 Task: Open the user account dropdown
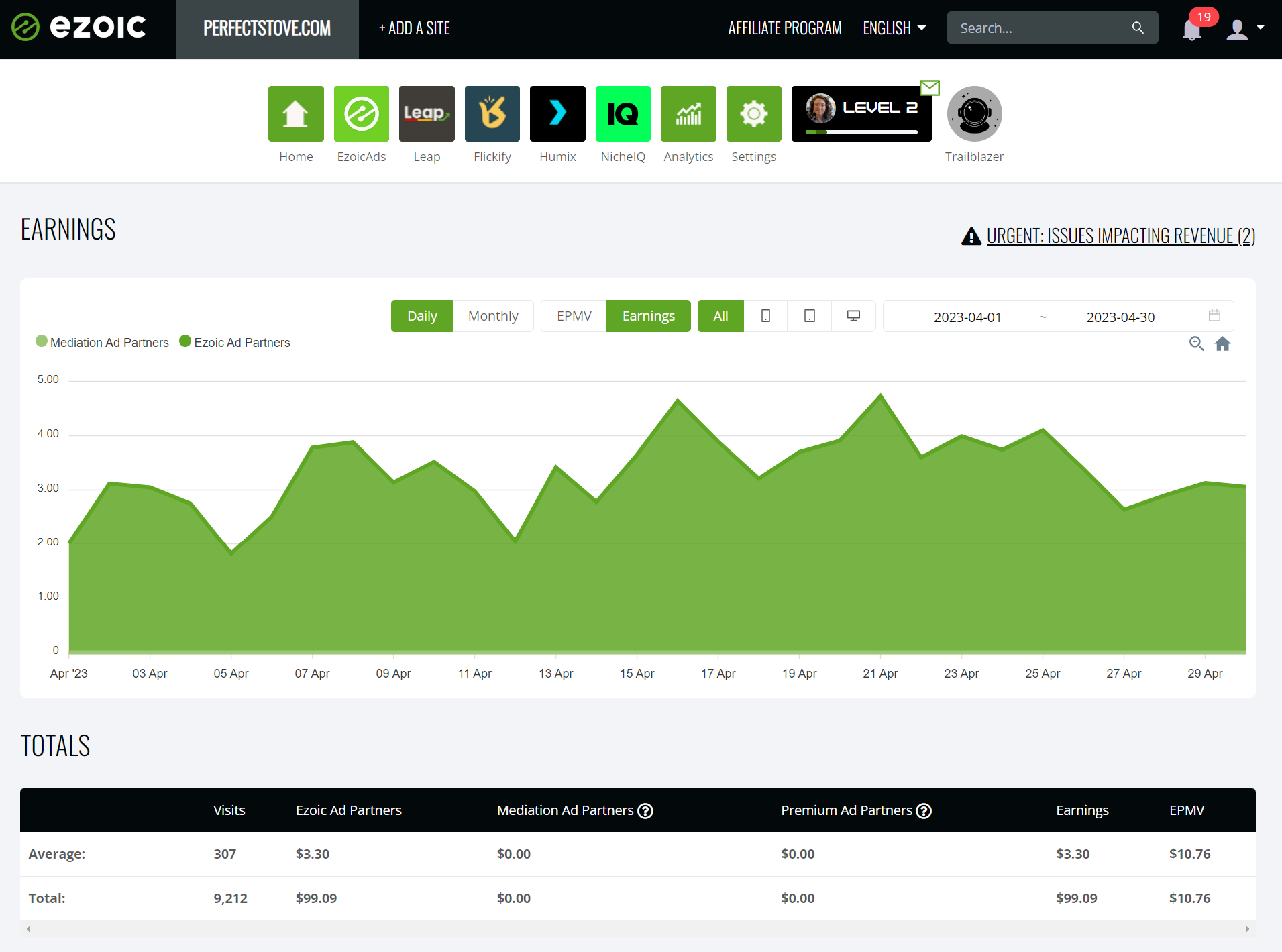(1245, 29)
